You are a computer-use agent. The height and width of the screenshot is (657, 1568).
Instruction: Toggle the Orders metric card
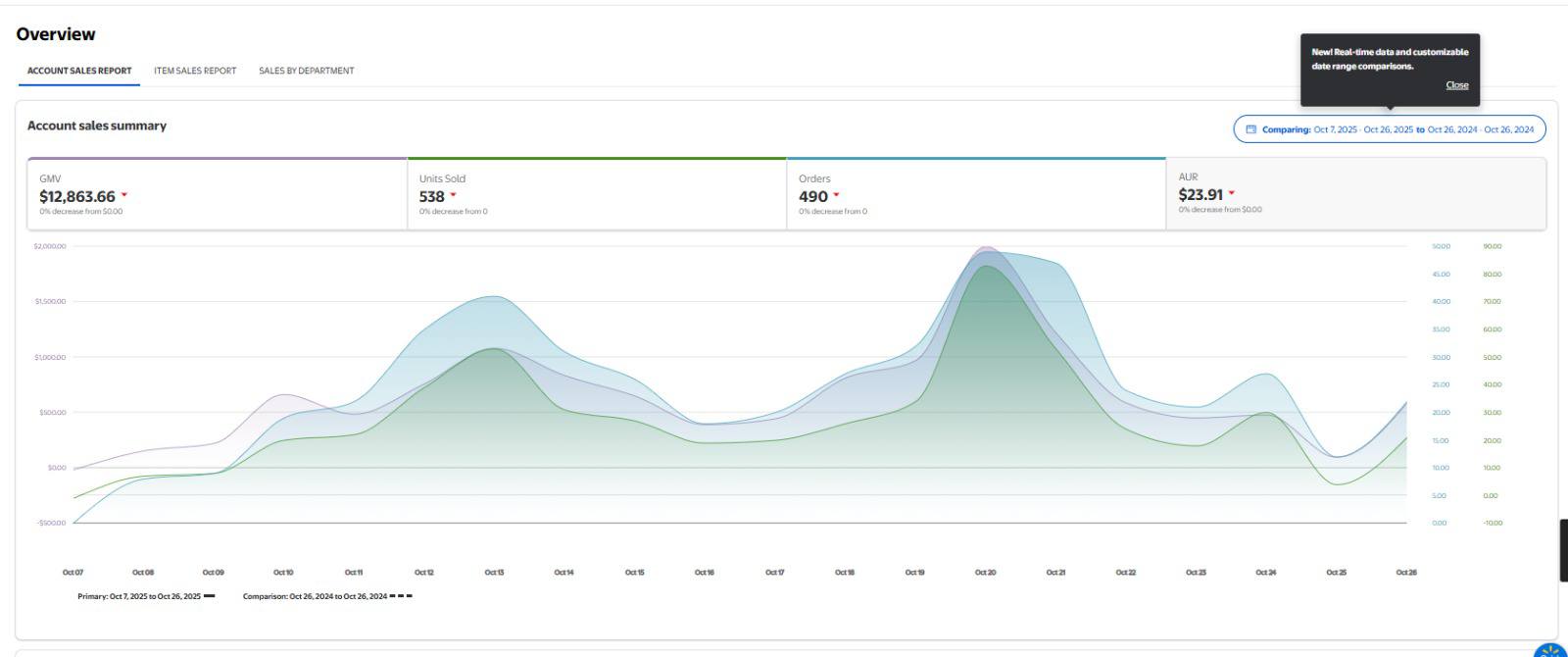click(975, 194)
